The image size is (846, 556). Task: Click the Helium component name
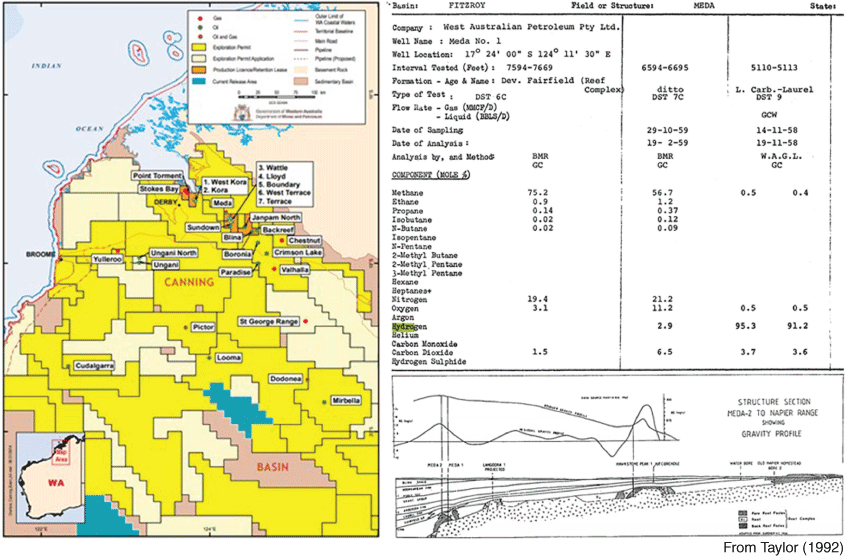click(406, 335)
